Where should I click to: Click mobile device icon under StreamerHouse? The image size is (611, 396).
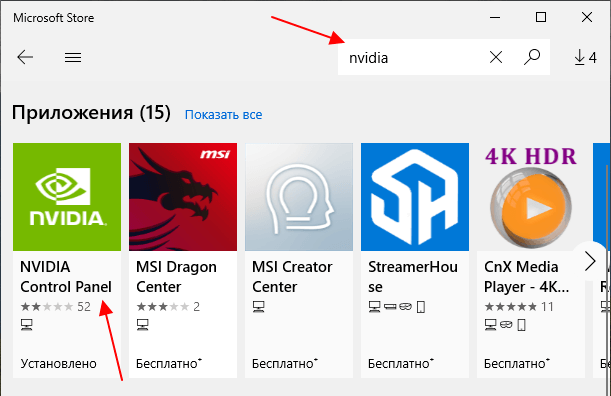(x=421, y=307)
